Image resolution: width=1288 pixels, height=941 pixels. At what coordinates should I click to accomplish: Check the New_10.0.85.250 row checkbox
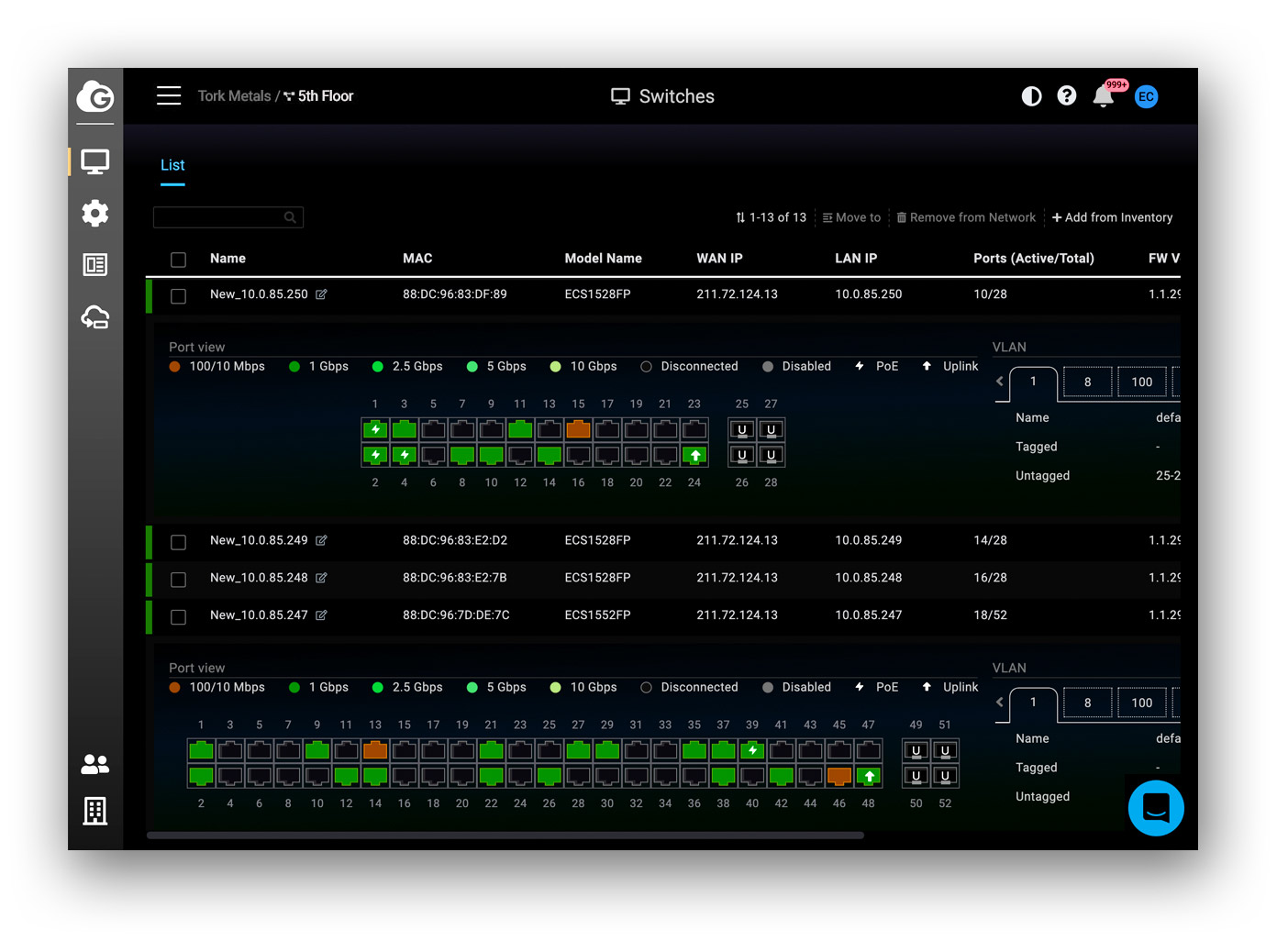(x=179, y=295)
